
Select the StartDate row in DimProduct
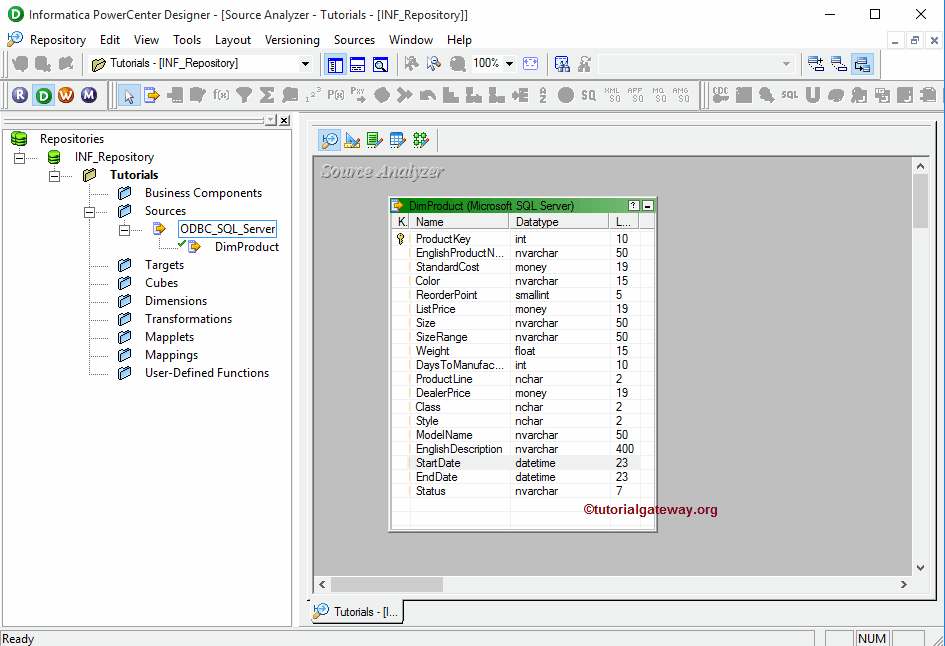(437, 463)
